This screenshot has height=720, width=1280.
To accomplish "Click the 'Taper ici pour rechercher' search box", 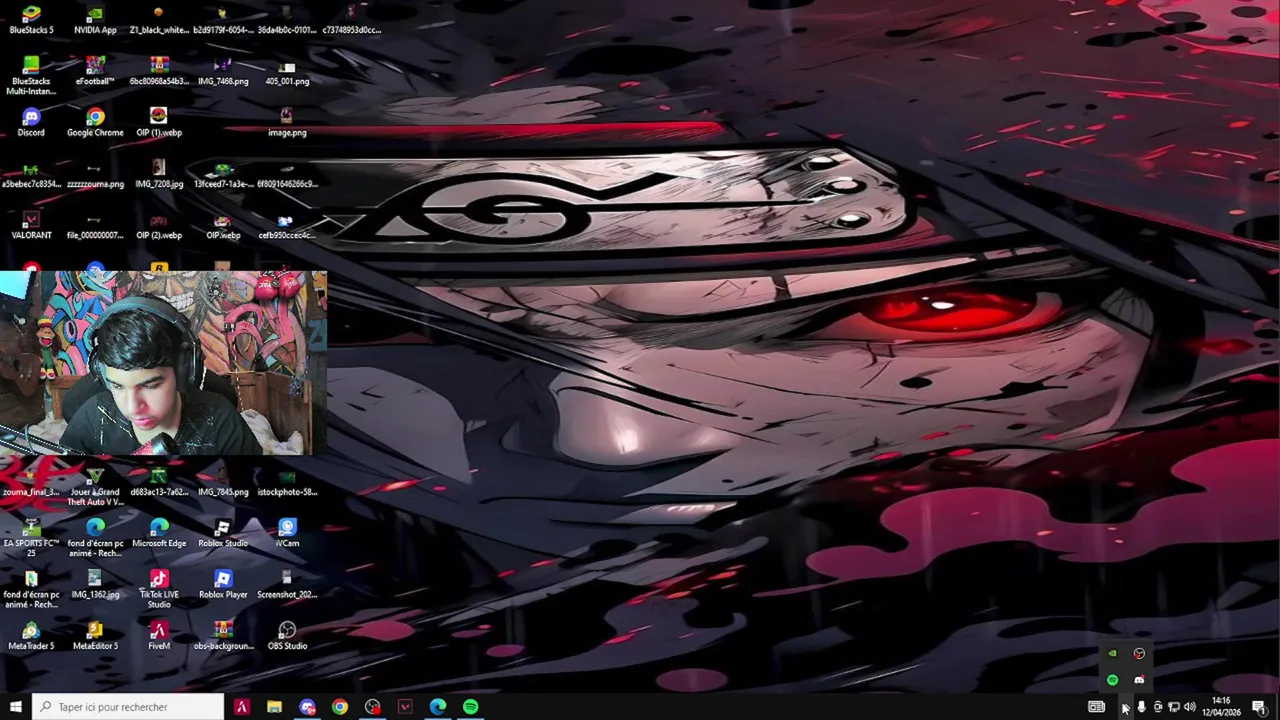I will [x=128, y=707].
